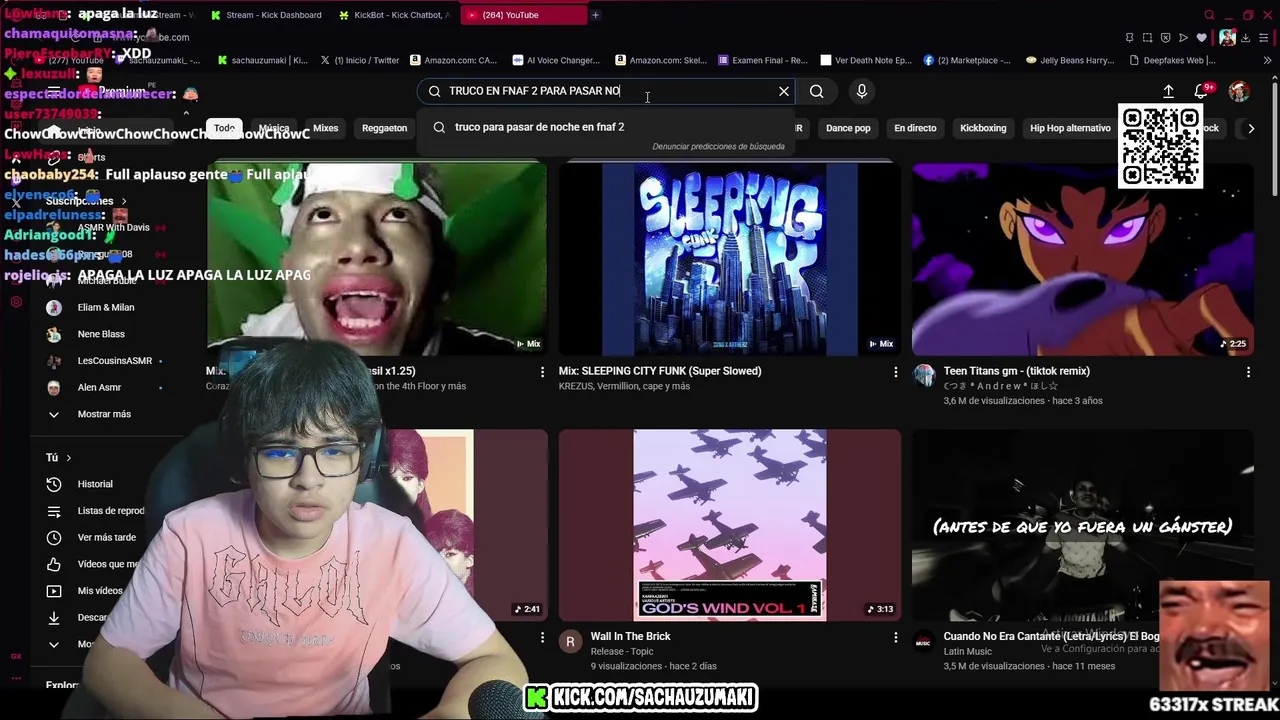Open bookmark Deepfakes Web

(x=1175, y=60)
